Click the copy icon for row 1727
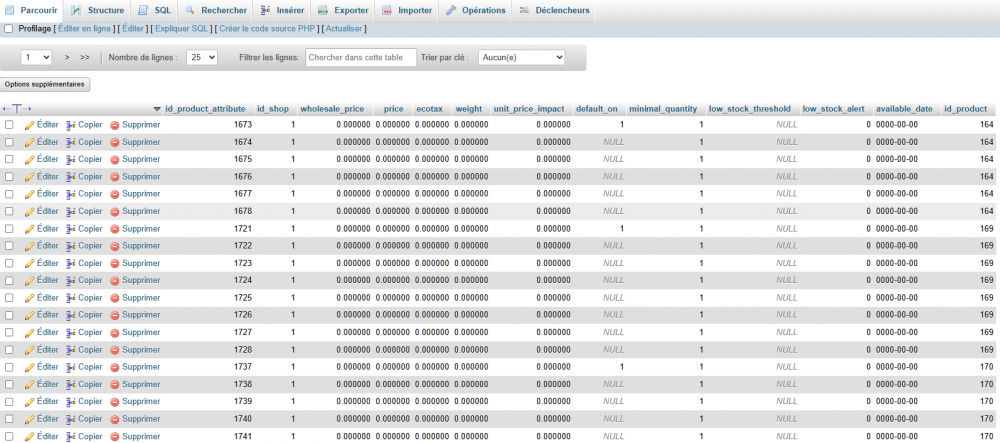Viewport: 1000px width, 443px height. click(71, 333)
